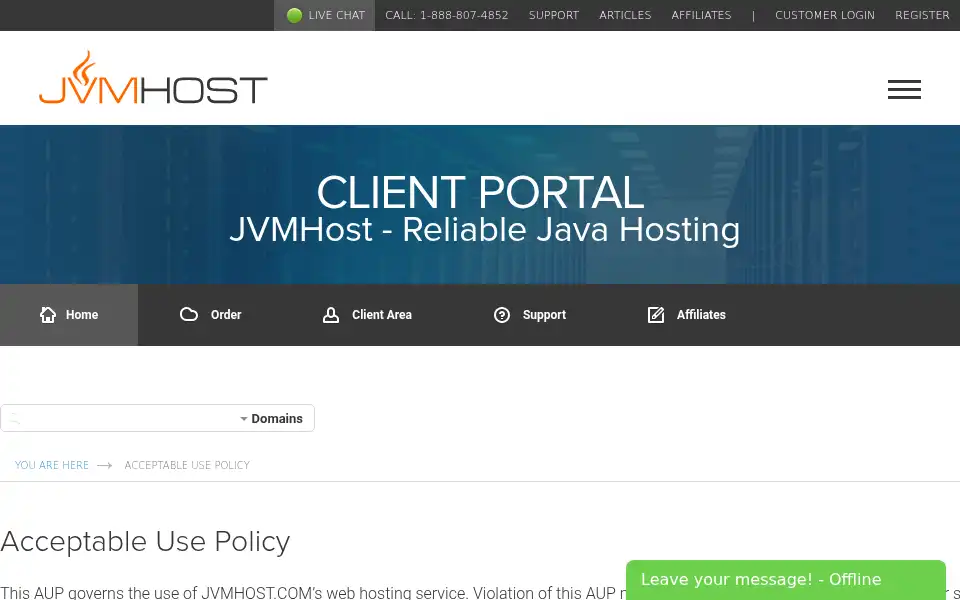This screenshot has height=600, width=960.
Task: Click the cloud icon beside Order
Action: tap(189, 315)
